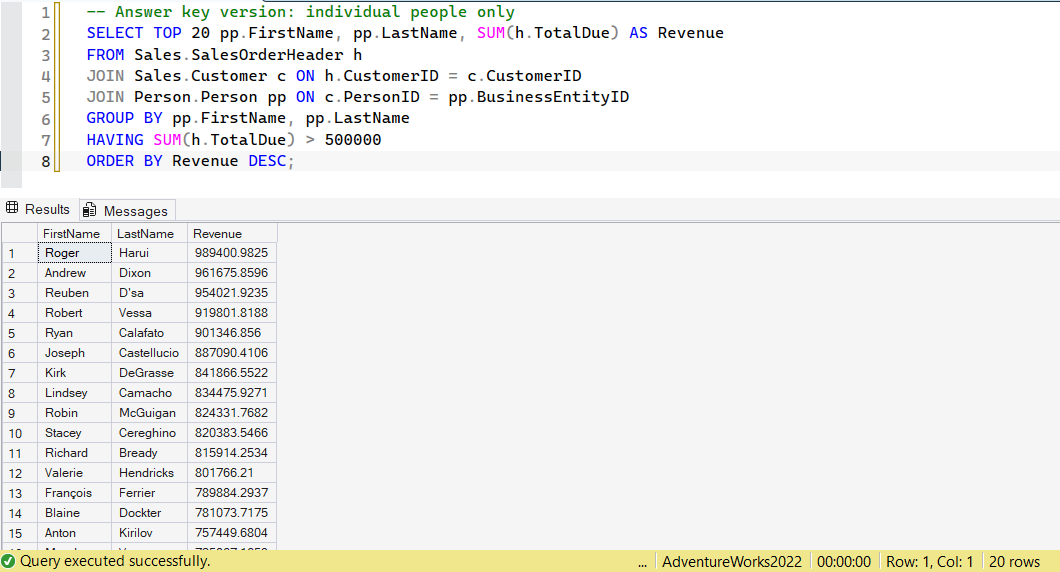Click the ORDER BY Revenue DESC line
Screen dimensions: 1060x572
[190, 161]
